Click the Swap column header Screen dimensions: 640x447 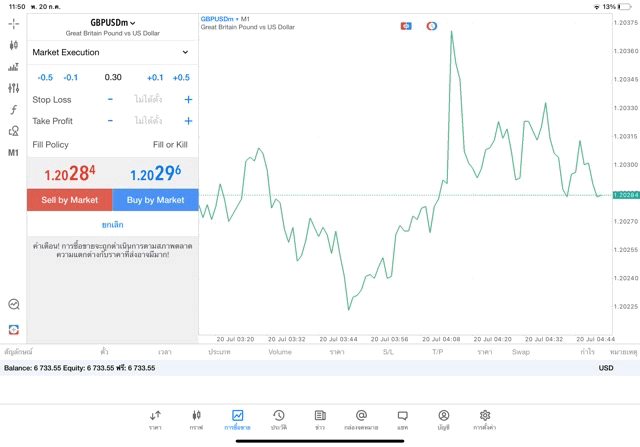(521, 352)
